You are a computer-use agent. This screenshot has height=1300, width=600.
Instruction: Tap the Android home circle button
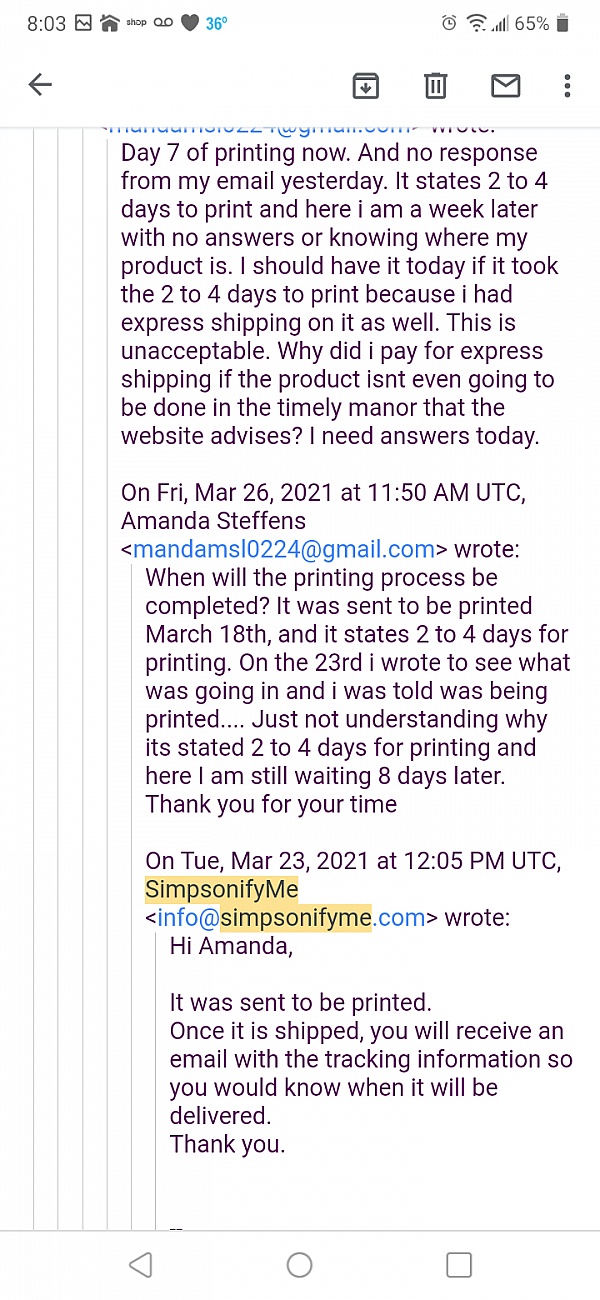point(300,1265)
